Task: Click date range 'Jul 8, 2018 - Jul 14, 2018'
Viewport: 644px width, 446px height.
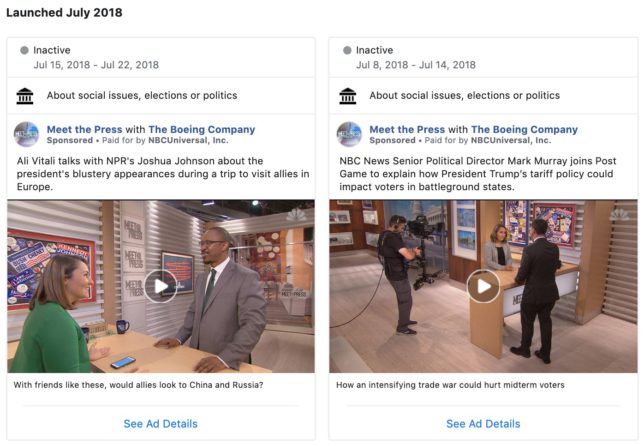Action: tap(416, 65)
